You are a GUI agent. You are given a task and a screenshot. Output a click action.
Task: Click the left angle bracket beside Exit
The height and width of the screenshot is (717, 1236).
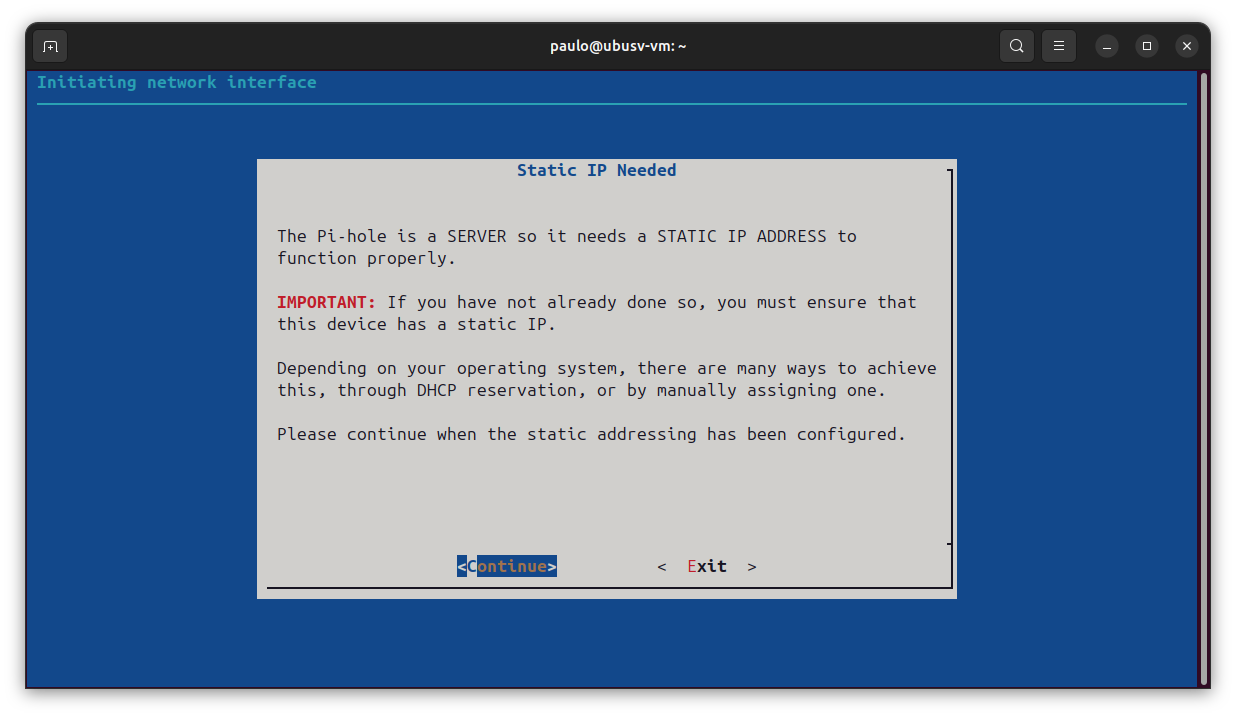tap(662, 565)
